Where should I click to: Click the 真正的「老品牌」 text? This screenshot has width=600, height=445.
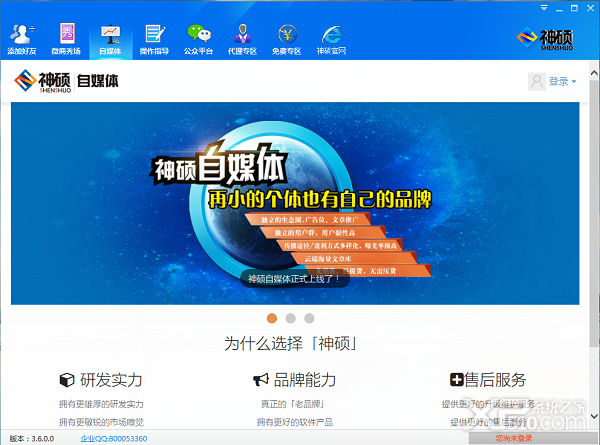[292, 404]
